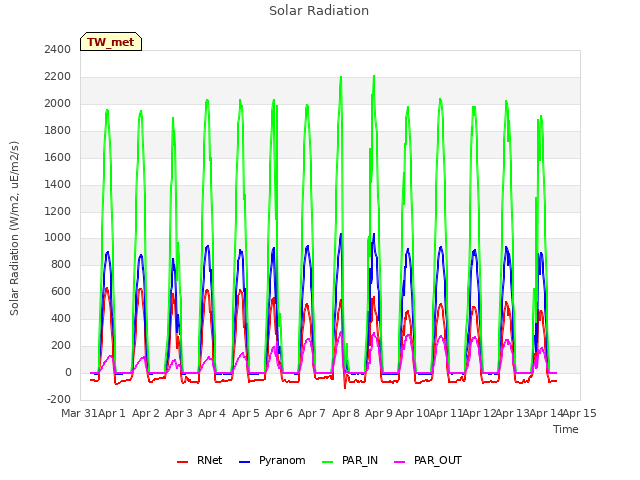640x480 pixels.
Task: Click the -200 y-axis tick label
Action: click(59, 400)
